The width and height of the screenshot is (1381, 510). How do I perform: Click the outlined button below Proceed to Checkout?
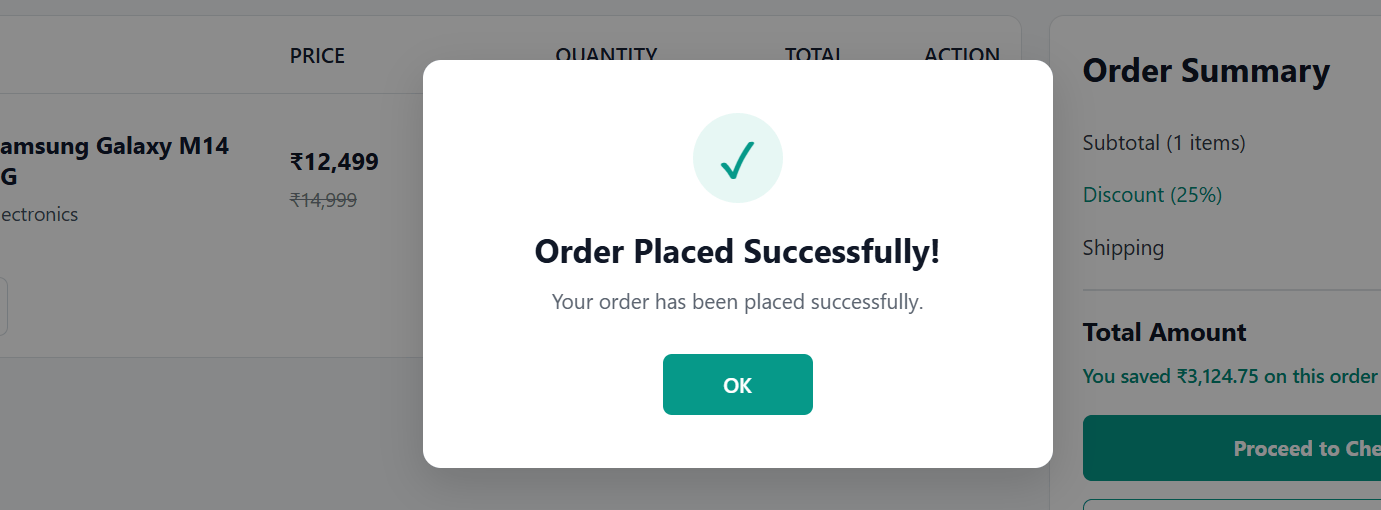(x=1232, y=504)
